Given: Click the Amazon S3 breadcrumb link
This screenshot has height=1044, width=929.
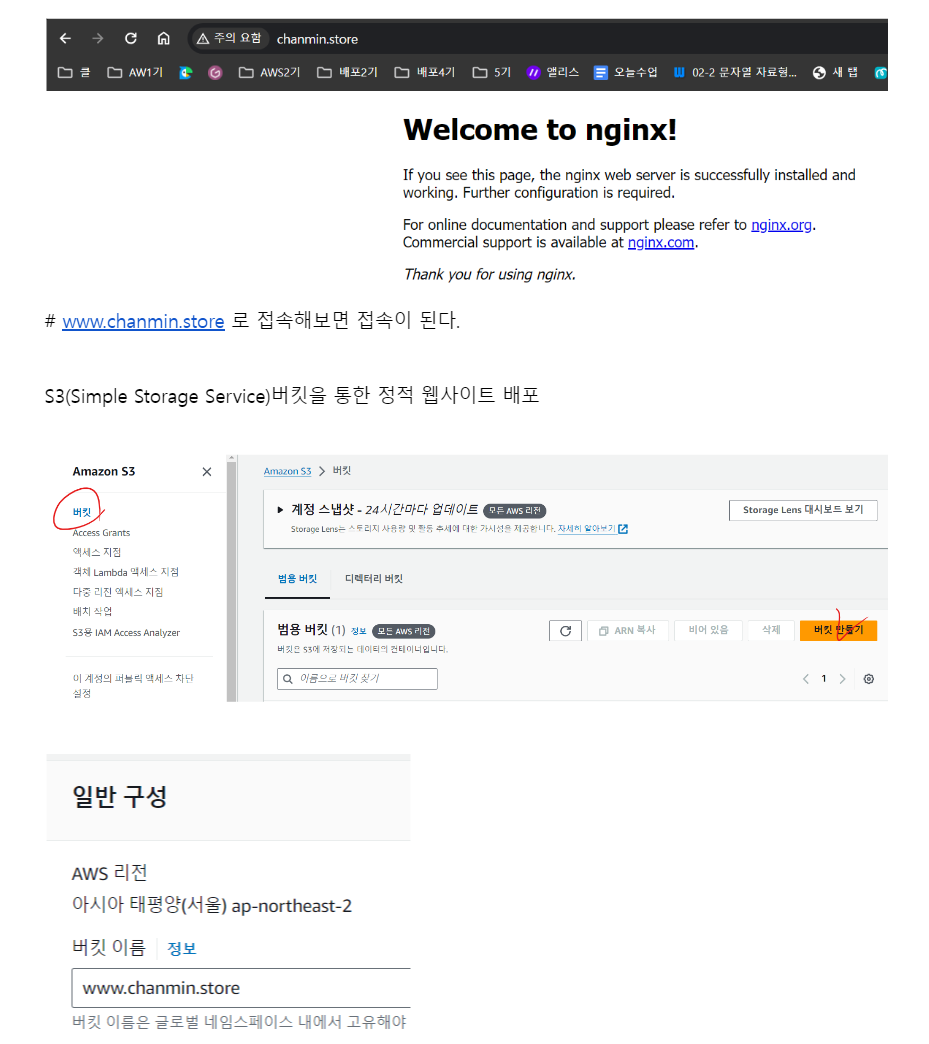Looking at the screenshot, I should pos(287,471).
